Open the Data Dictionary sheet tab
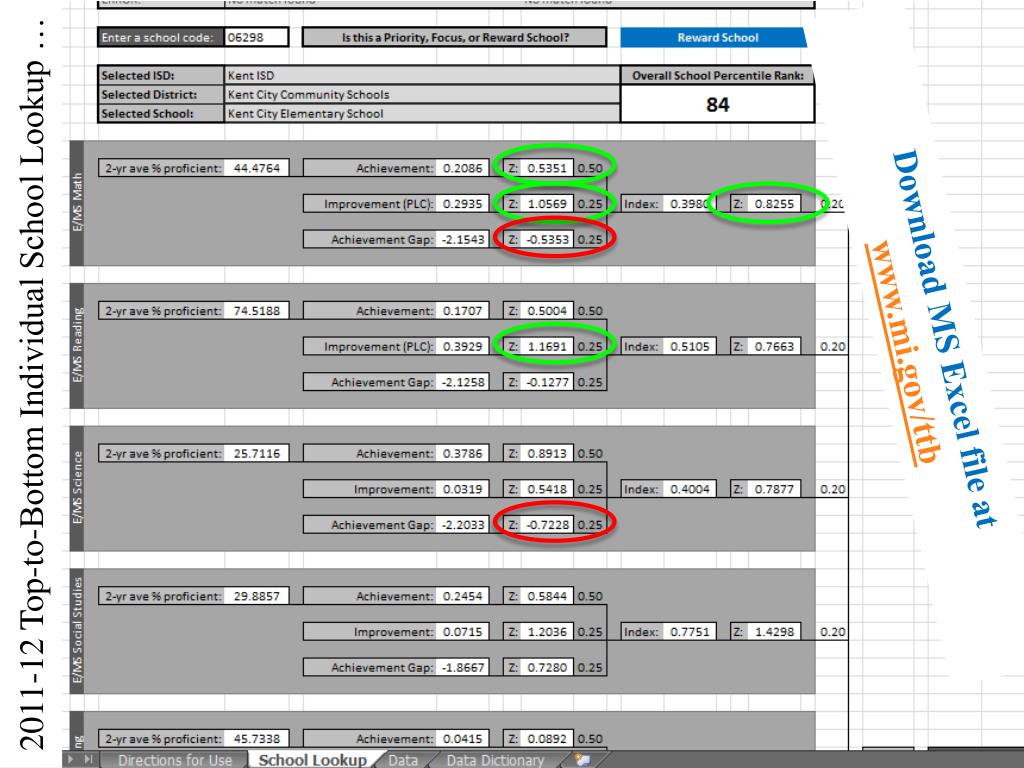Image resolution: width=1024 pixels, height=768 pixels. click(495, 760)
